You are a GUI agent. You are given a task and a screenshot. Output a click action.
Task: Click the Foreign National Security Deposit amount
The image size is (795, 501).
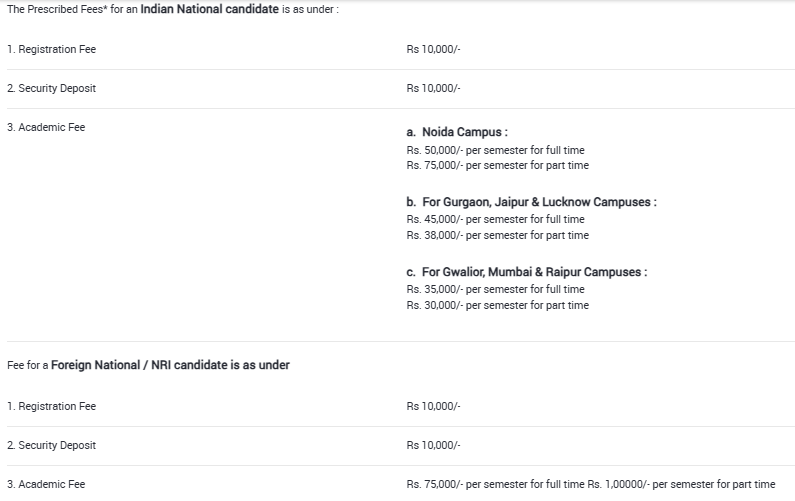point(433,445)
